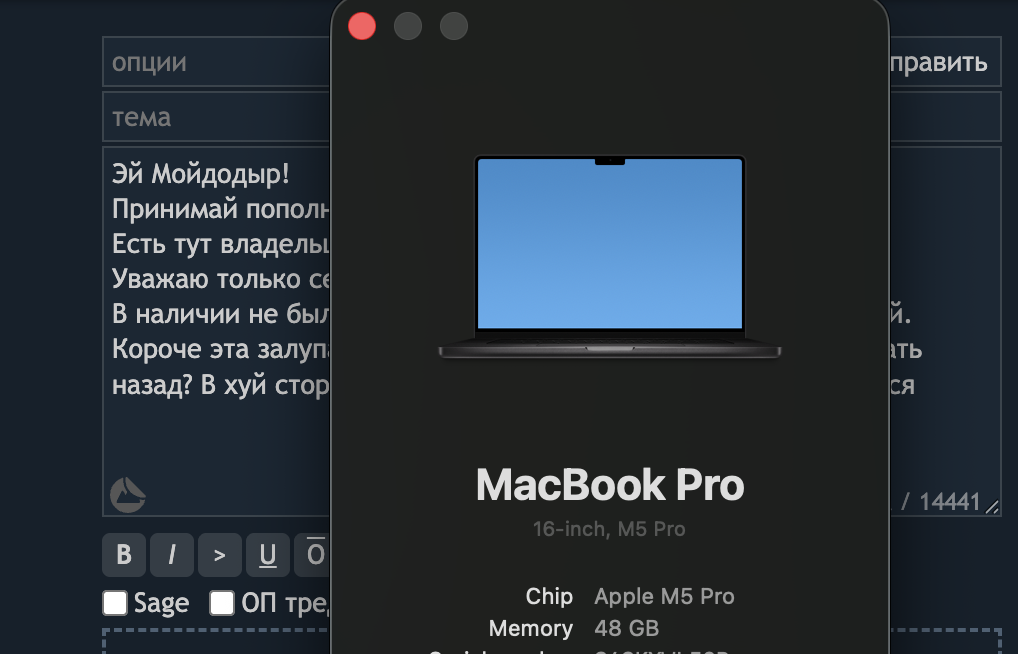Click the sailboat icon in the comment box

pos(127,495)
